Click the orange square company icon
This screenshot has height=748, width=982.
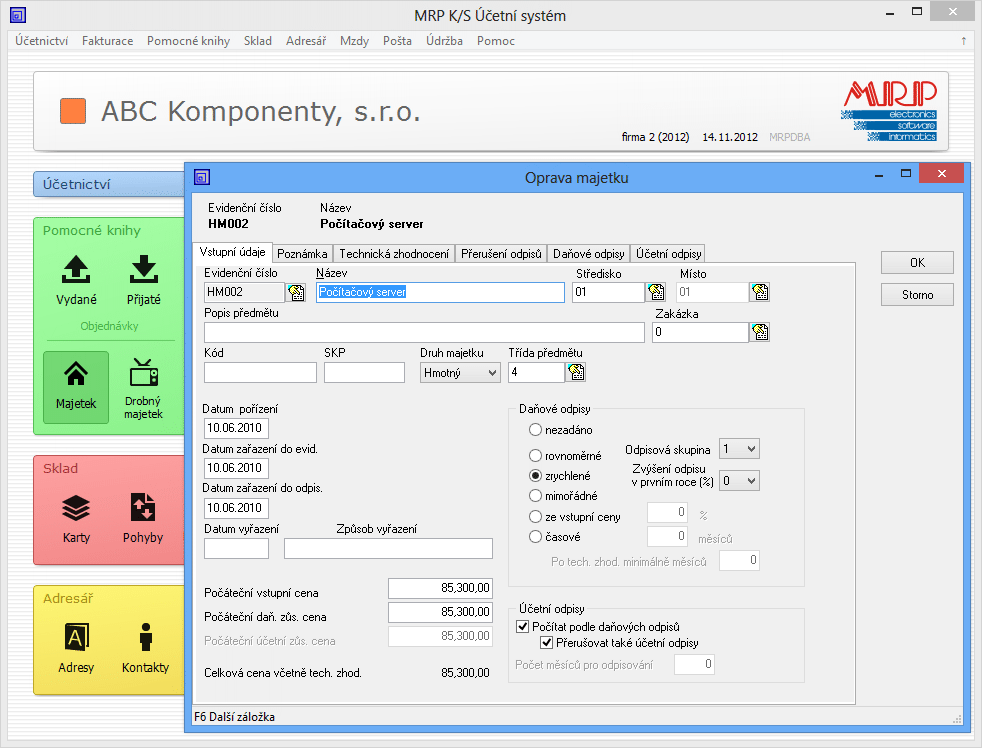(73, 111)
